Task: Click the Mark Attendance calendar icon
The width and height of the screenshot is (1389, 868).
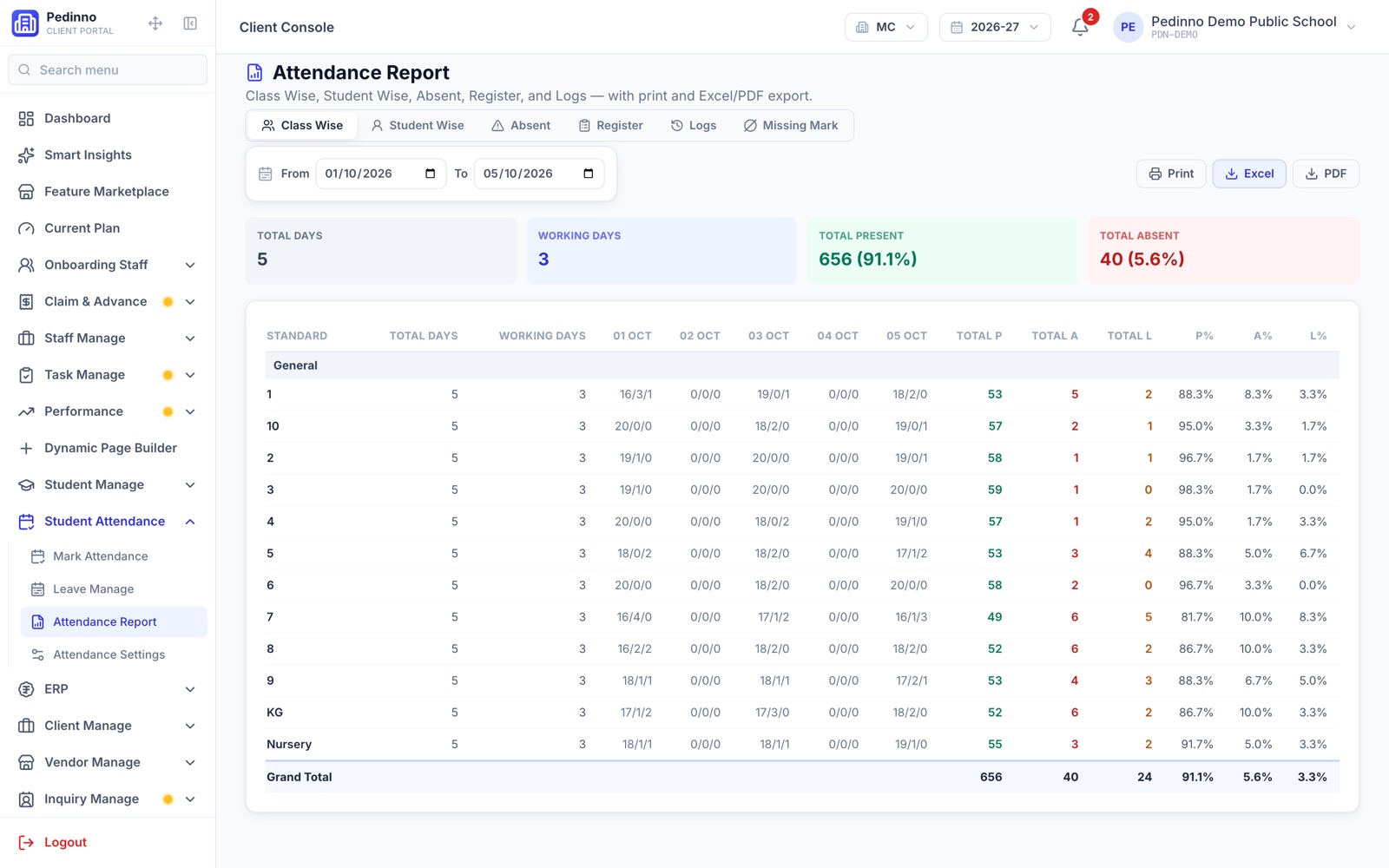Action: pos(37,556)
